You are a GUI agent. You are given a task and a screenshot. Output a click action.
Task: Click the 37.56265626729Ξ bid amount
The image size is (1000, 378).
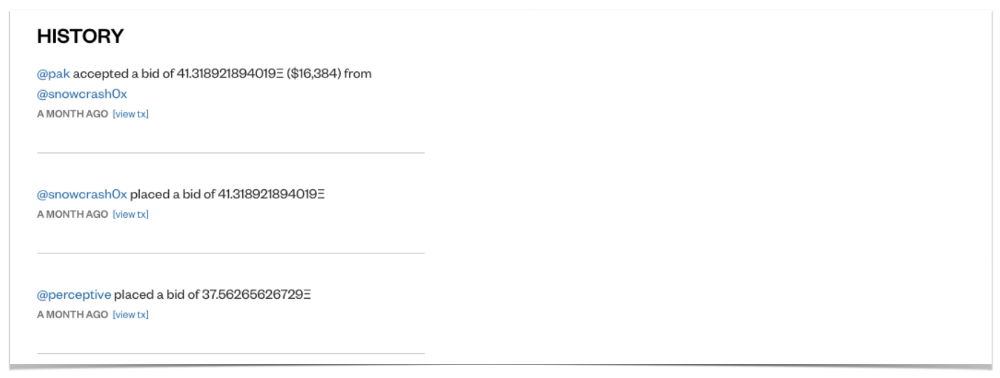(257, 295)
